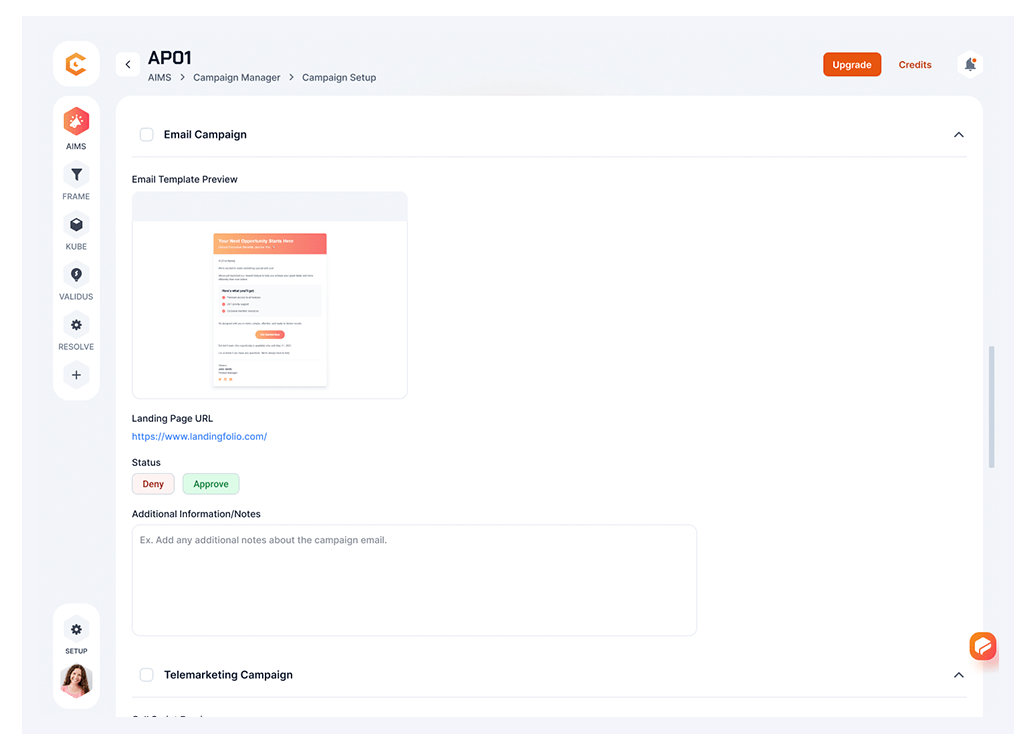
Task: Go to Campaign Manager breadcrumb
Action: [237, 78]
